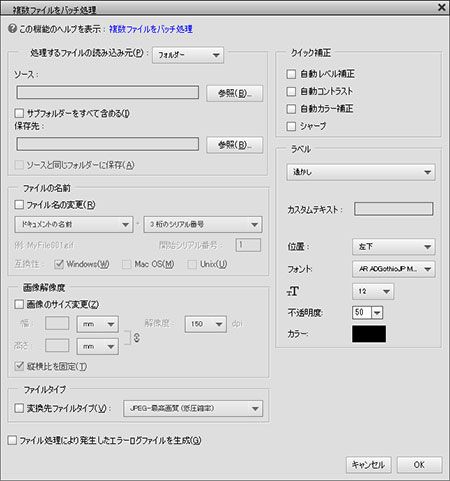The image size is (450, 481).
Task: Open the 不透明度 50 dropdown arrow
Action: (x=377, y=313)
